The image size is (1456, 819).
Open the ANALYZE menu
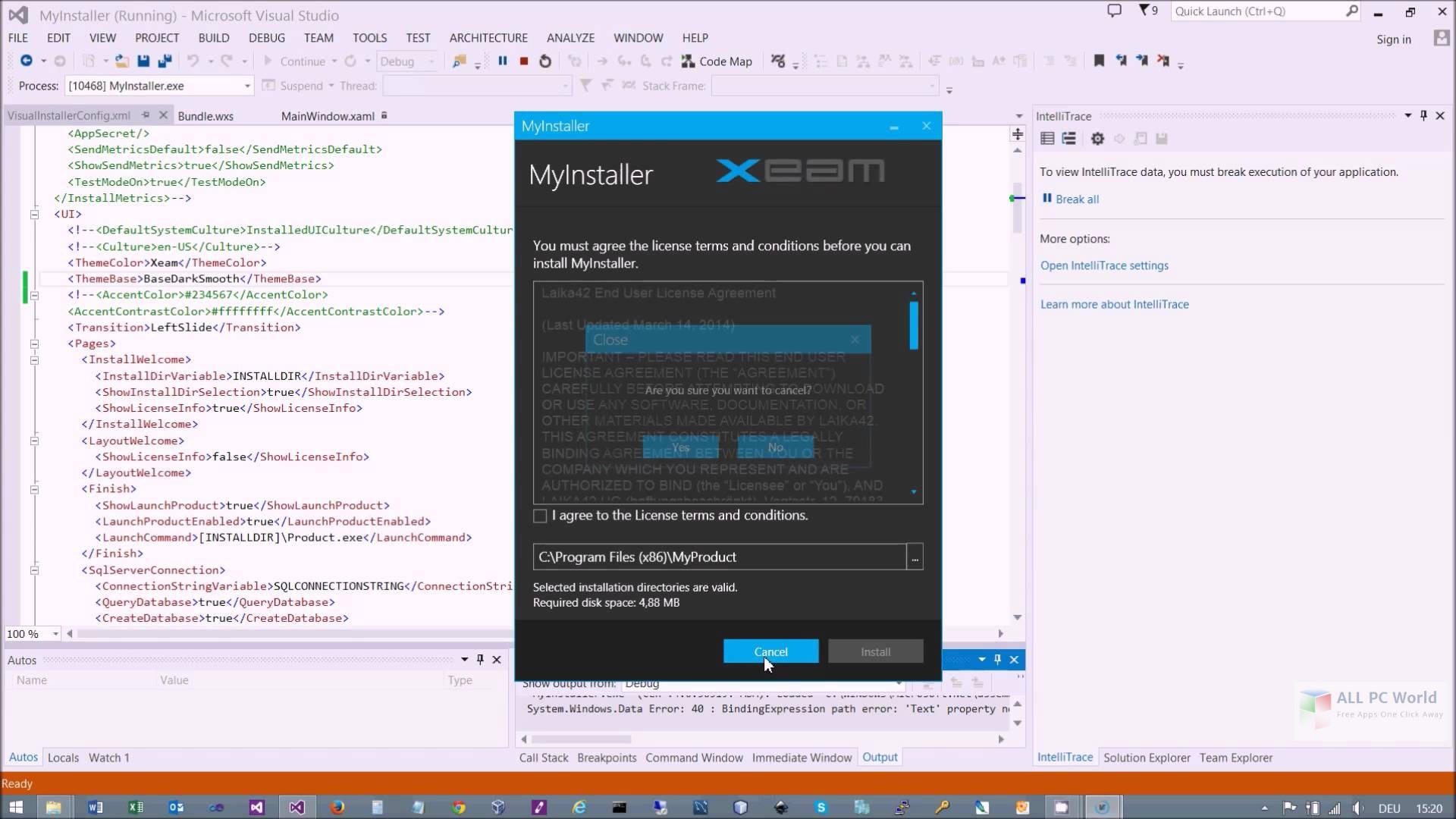point(570,38)
